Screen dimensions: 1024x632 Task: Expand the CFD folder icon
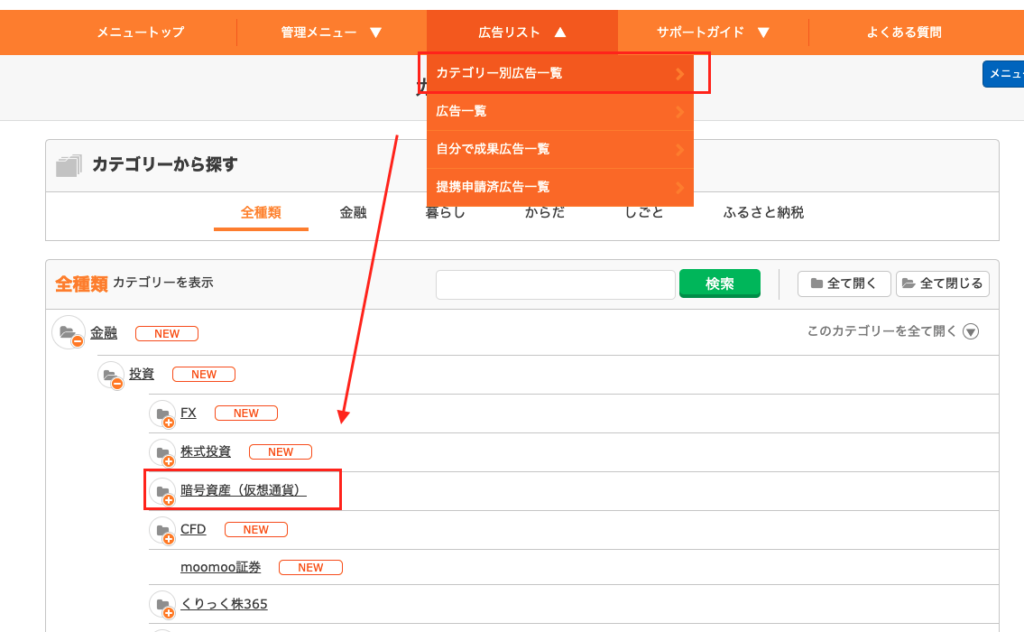(162, 530)
